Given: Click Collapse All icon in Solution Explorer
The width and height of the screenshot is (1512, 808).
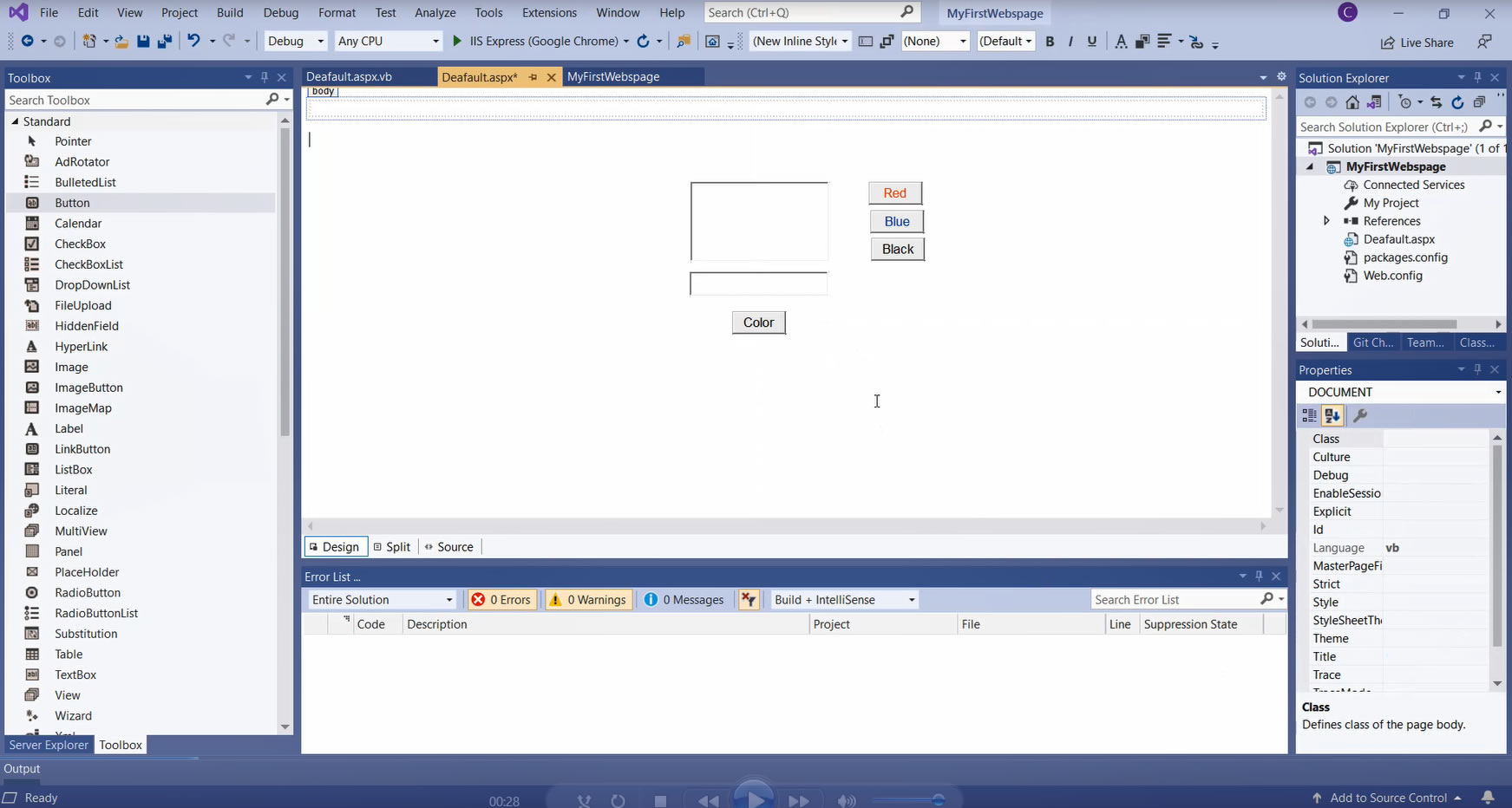Looking at the screenshot, I should [x=1479, y=102].
